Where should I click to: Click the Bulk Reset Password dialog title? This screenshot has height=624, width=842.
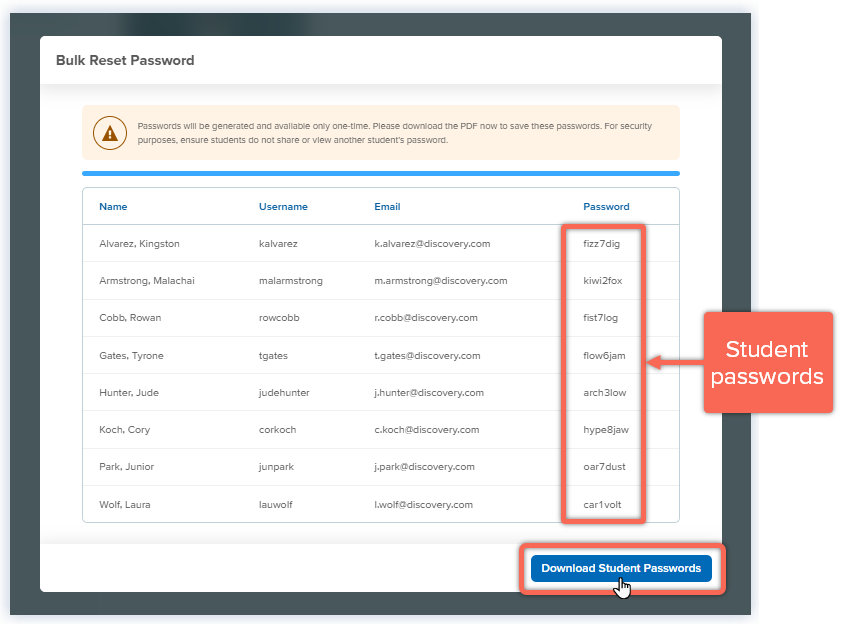click(125, 60)
